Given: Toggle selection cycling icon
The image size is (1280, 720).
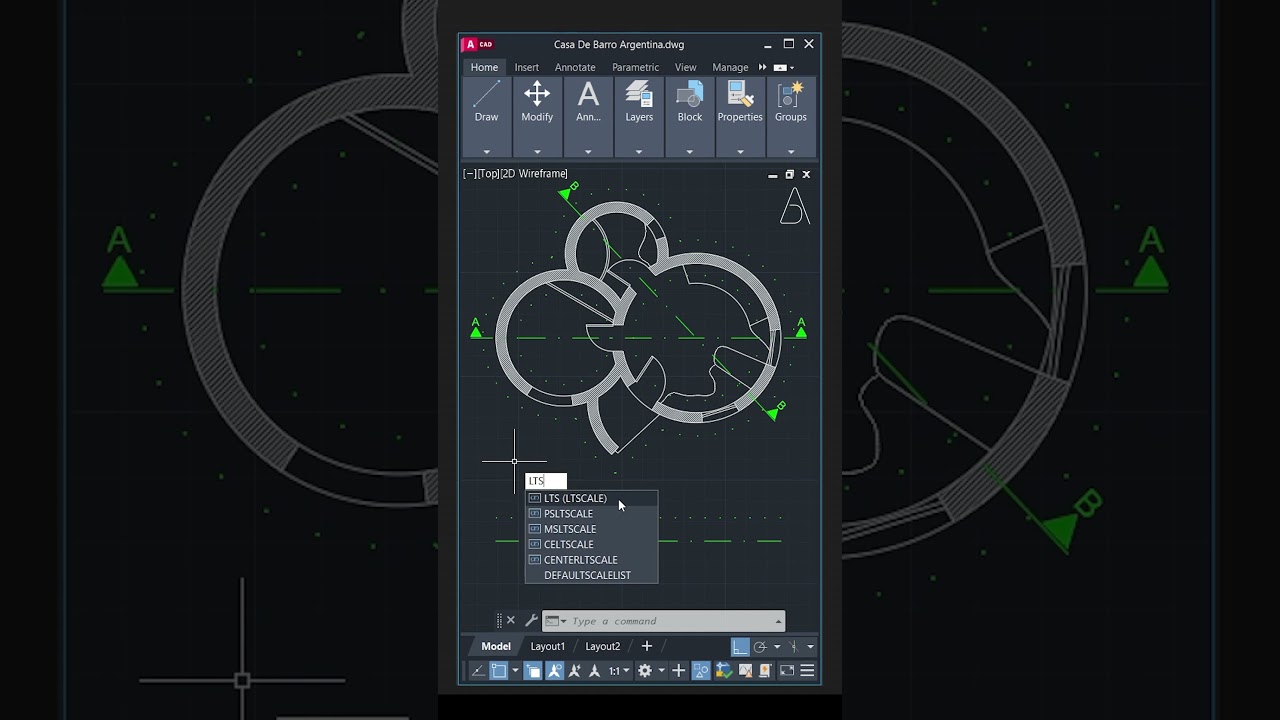Looking at the screenshot, I should pos(533,670).
